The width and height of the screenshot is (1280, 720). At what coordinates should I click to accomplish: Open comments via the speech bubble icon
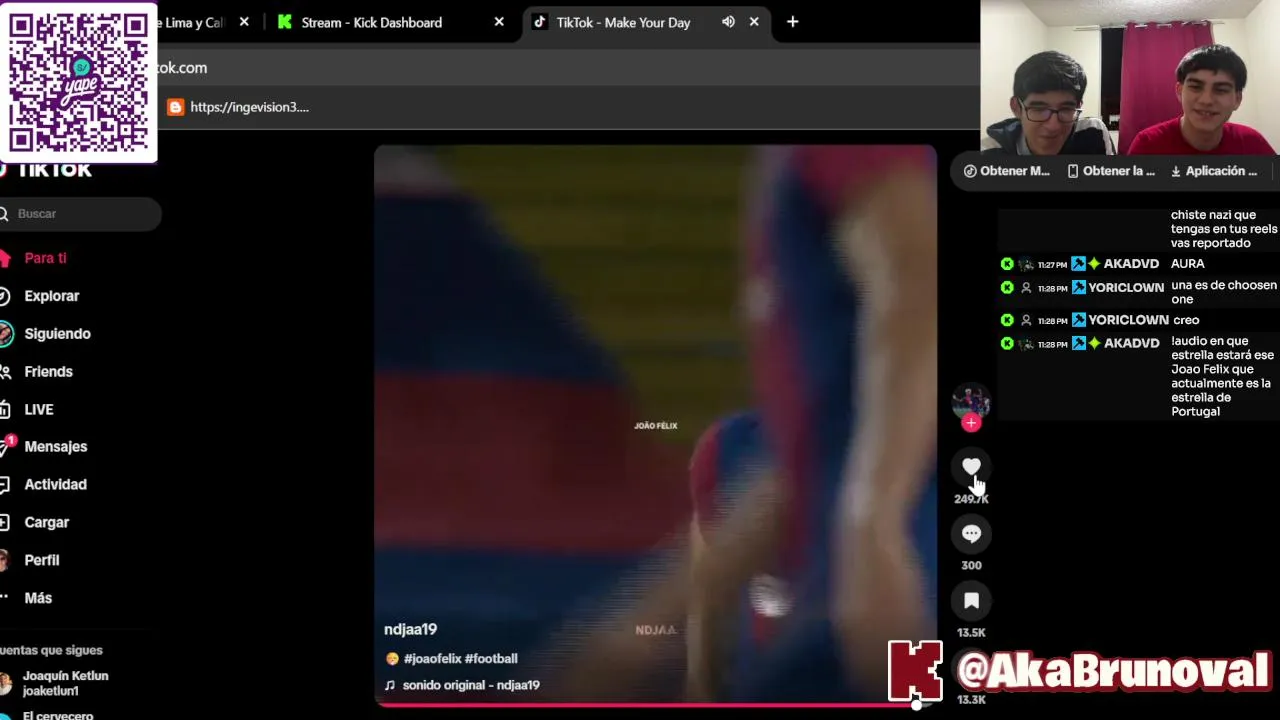pyautogui.click(x=971, y=534)
